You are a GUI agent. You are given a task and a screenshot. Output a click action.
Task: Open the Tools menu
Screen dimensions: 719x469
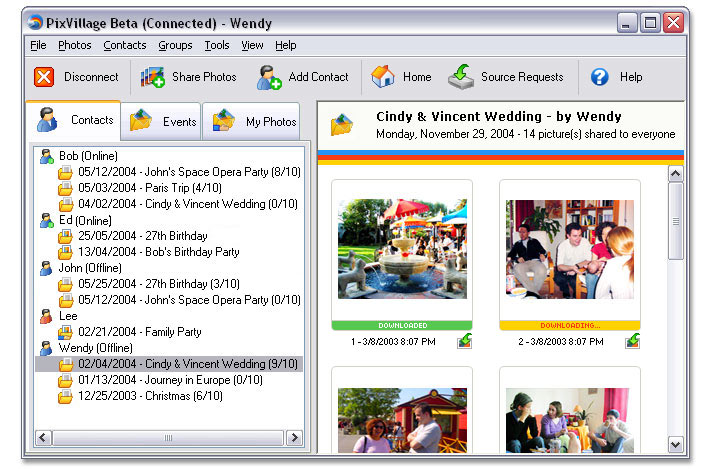(x=217, y=45)
